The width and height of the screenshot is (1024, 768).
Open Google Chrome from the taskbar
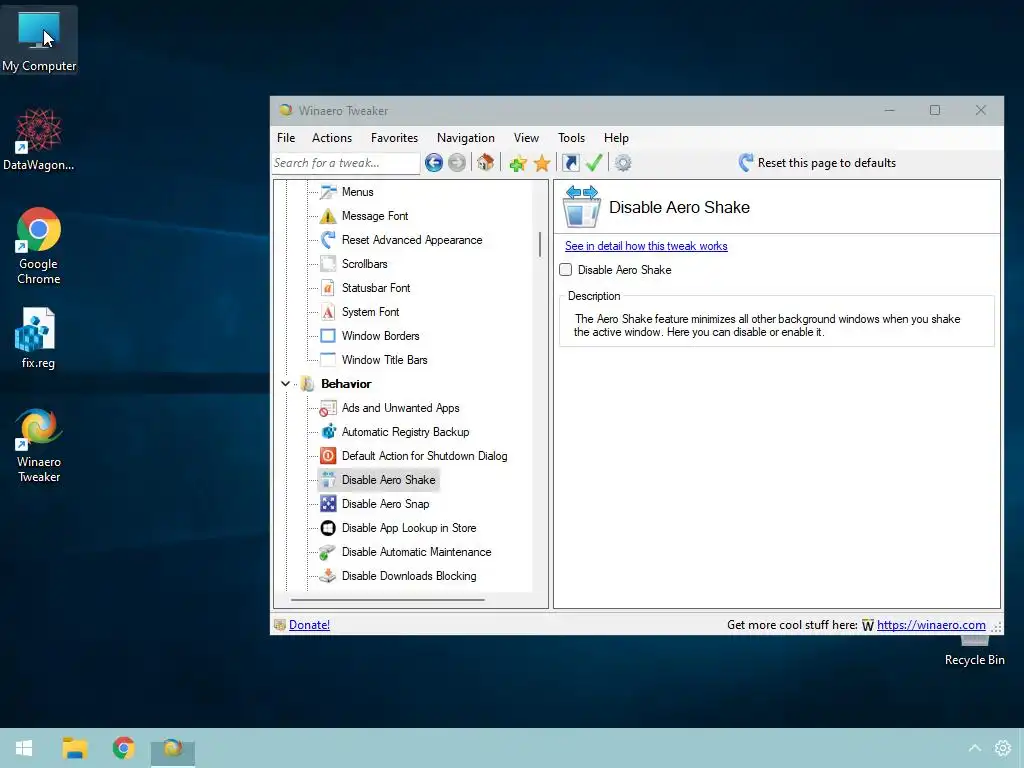tap(123, 748)
